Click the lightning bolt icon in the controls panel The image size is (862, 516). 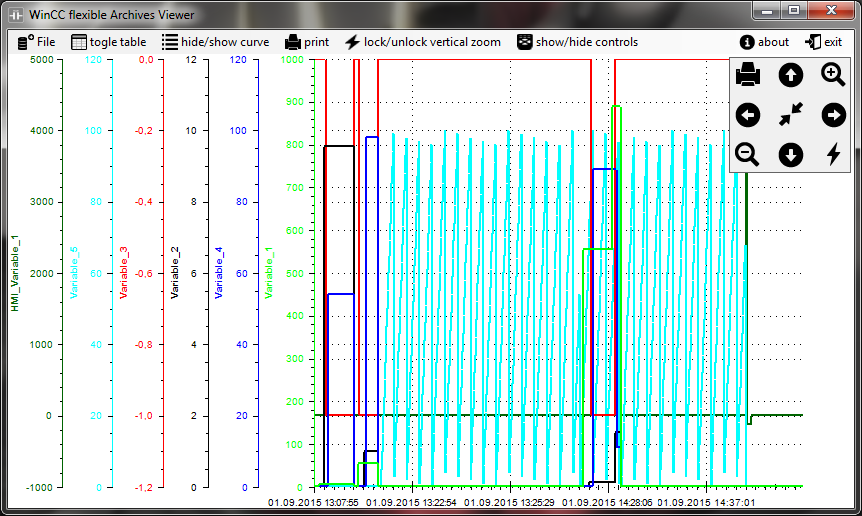(833, 154)
